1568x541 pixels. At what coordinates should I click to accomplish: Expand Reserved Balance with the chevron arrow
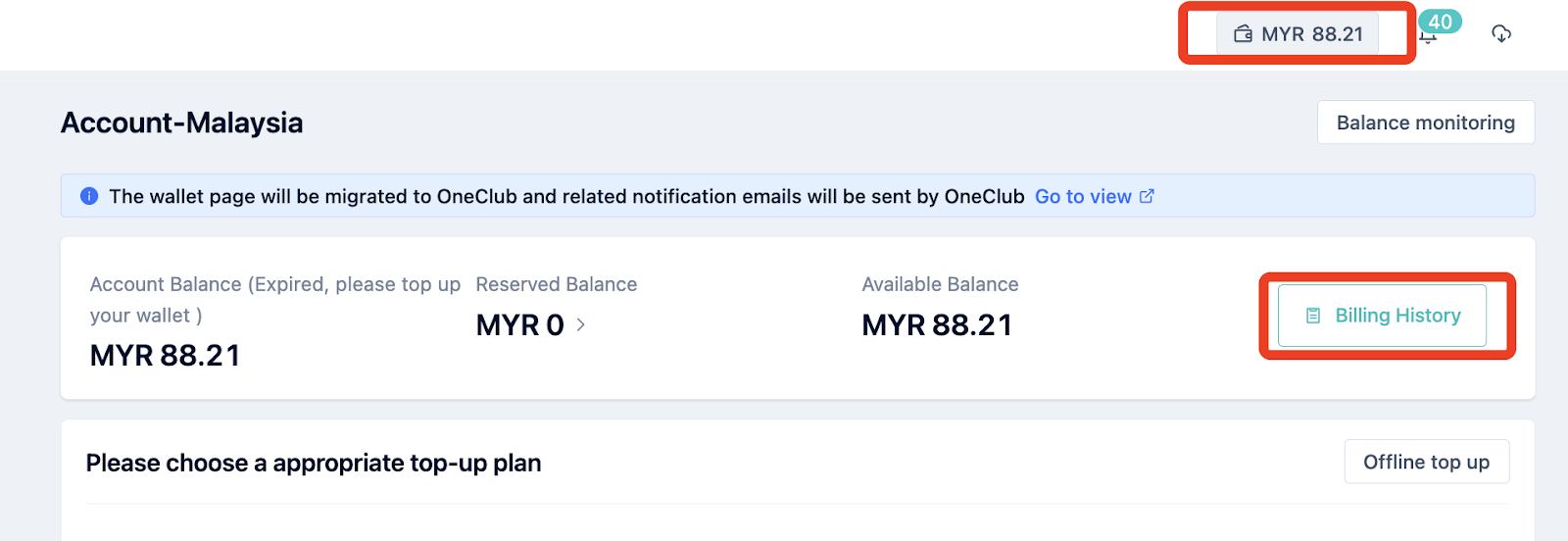click(580, 324)
